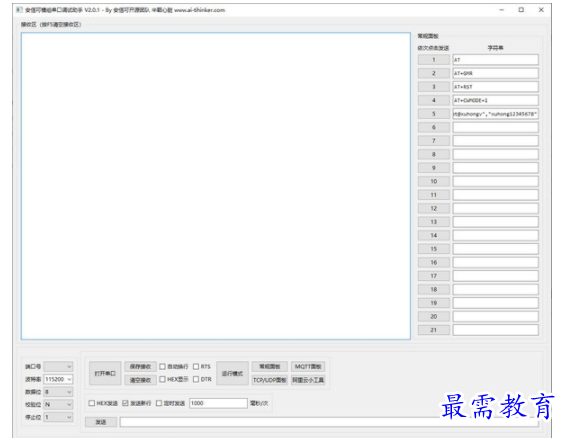Click the send text field next to 发送
Viewport: 563px width, 438px height.
(x=329, y=422)
